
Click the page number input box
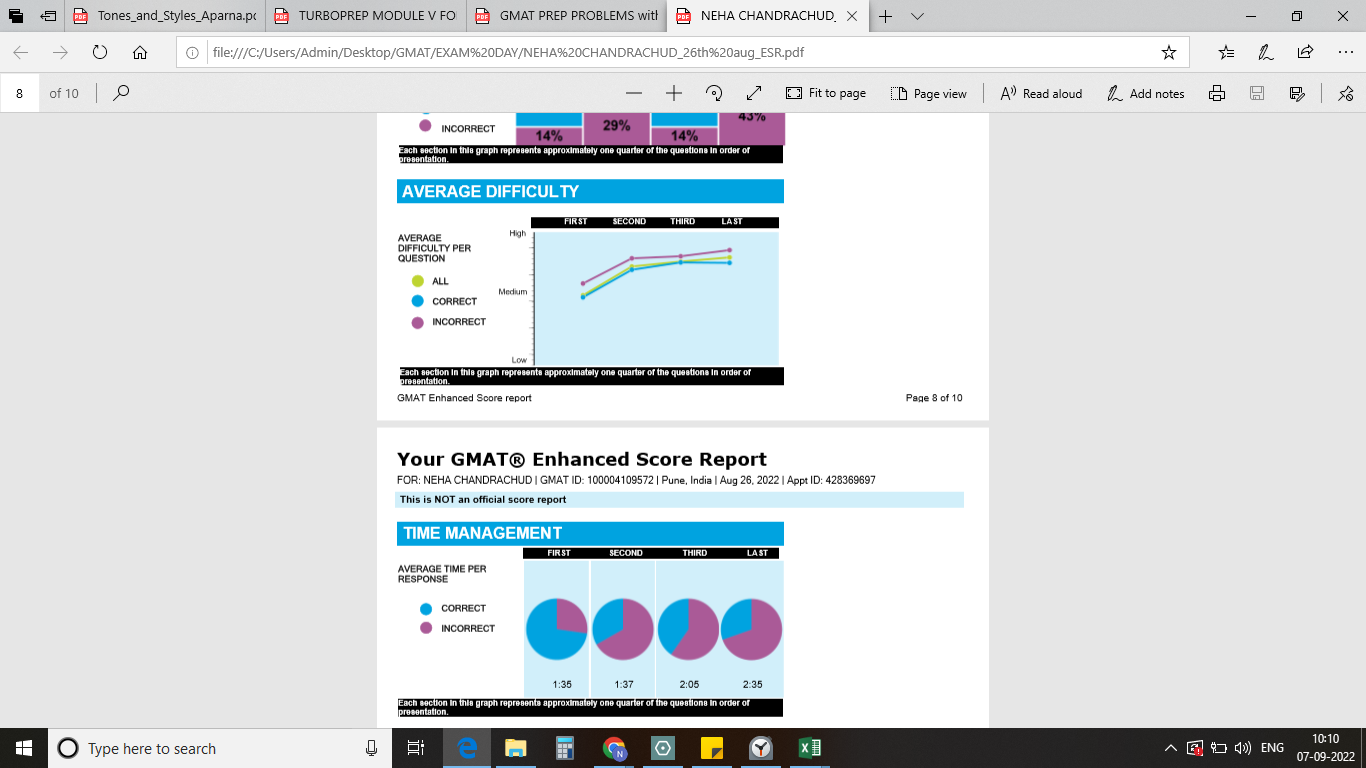(21, 93)
